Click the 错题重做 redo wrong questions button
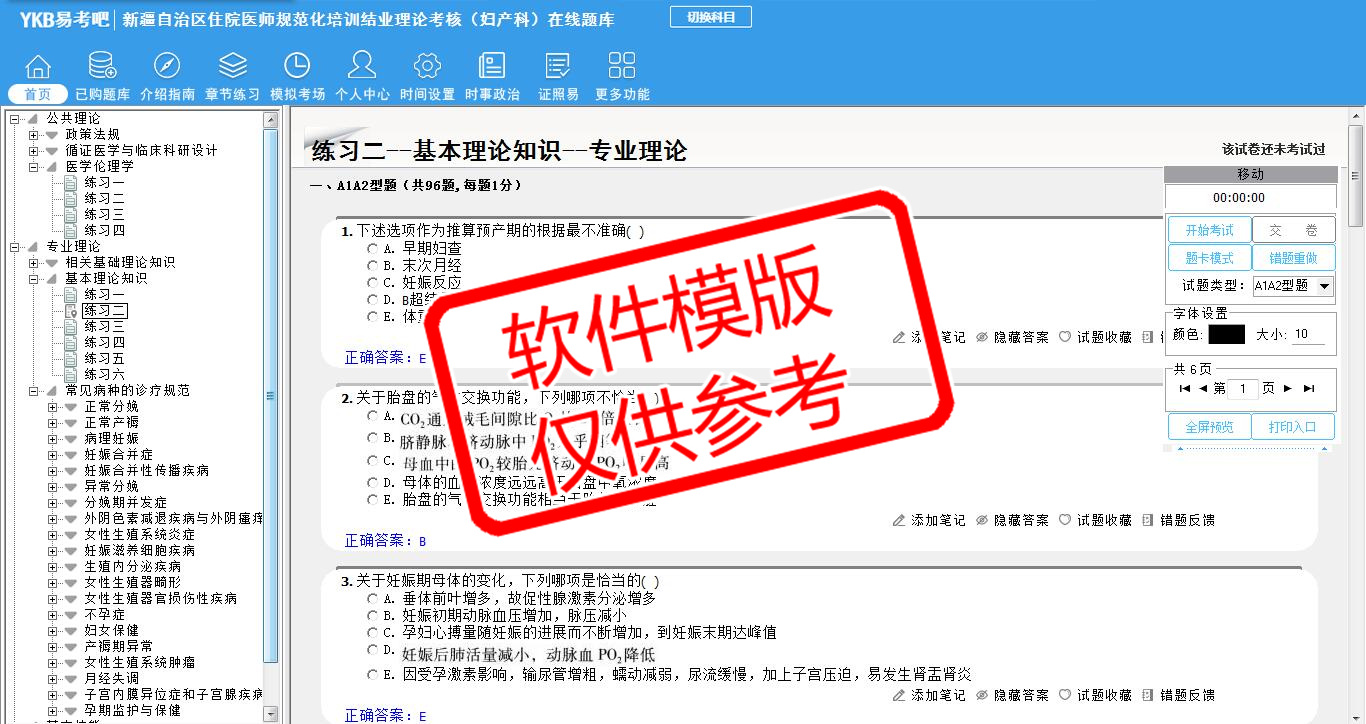This screenshot has height=724, width=1366. point(1294,258)
